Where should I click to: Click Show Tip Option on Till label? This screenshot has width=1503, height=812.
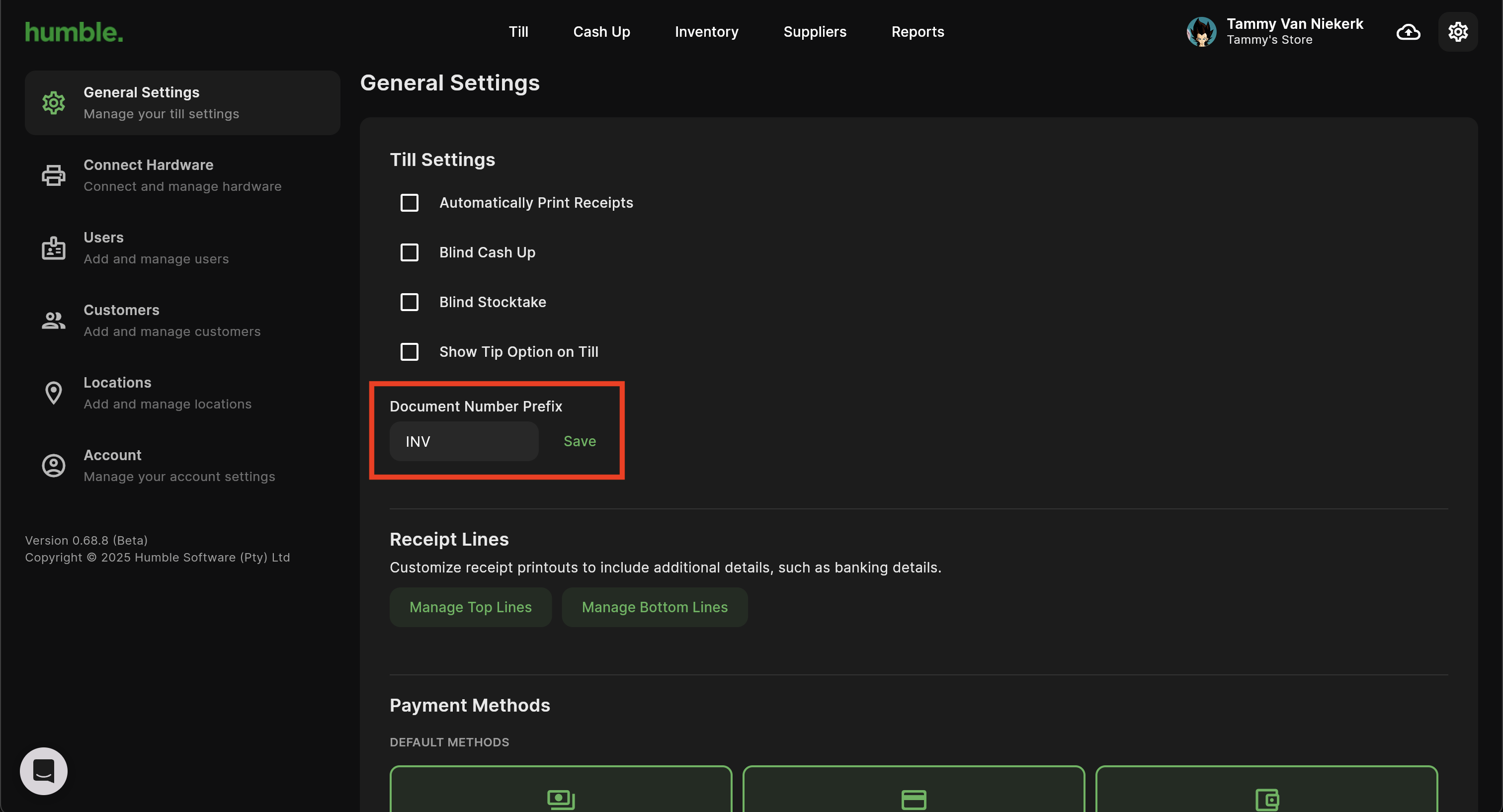pyautogui.click(x=519, y=352)
